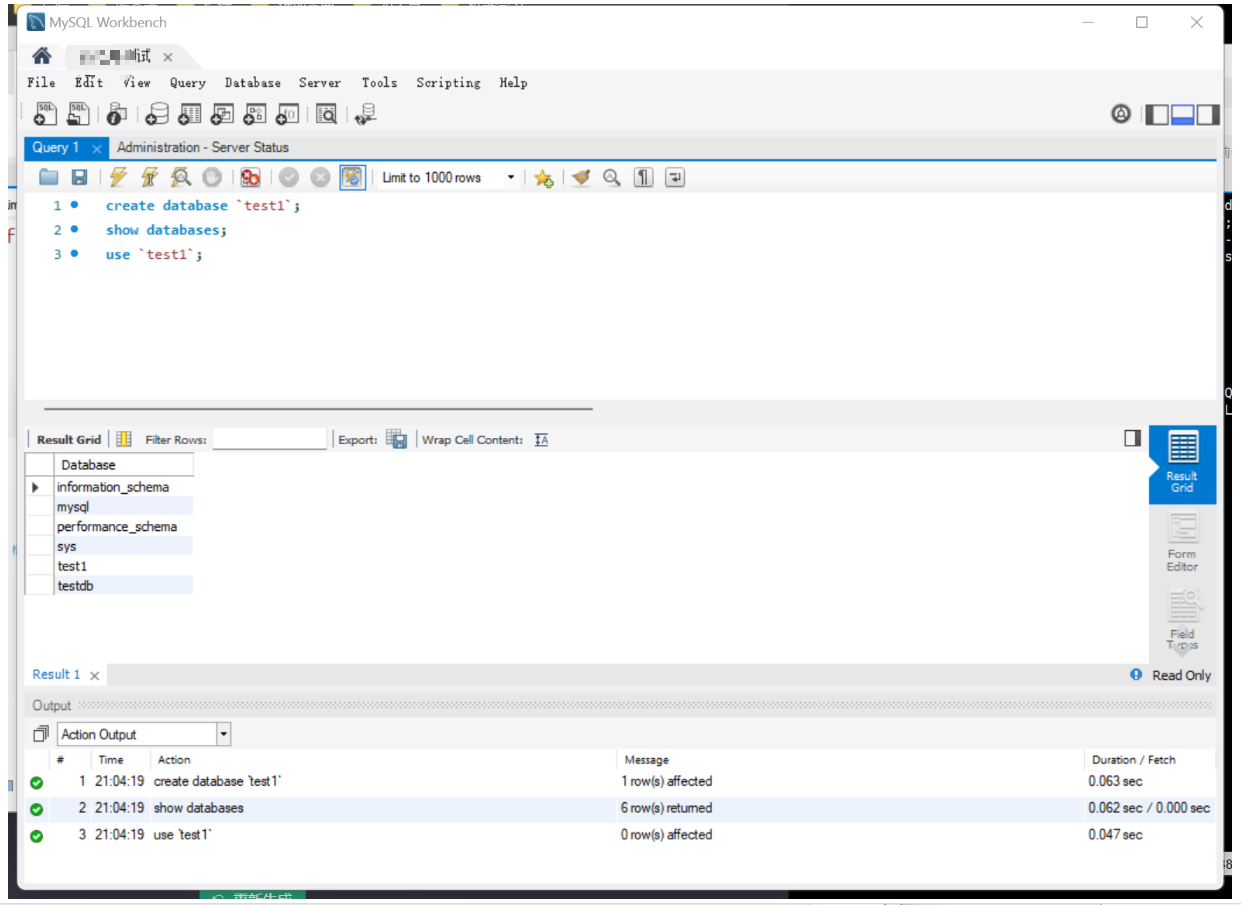Viewport: 1241px width, 905px height.
Task: Toggle wrap cell content
Action: (x=541, y=439)
